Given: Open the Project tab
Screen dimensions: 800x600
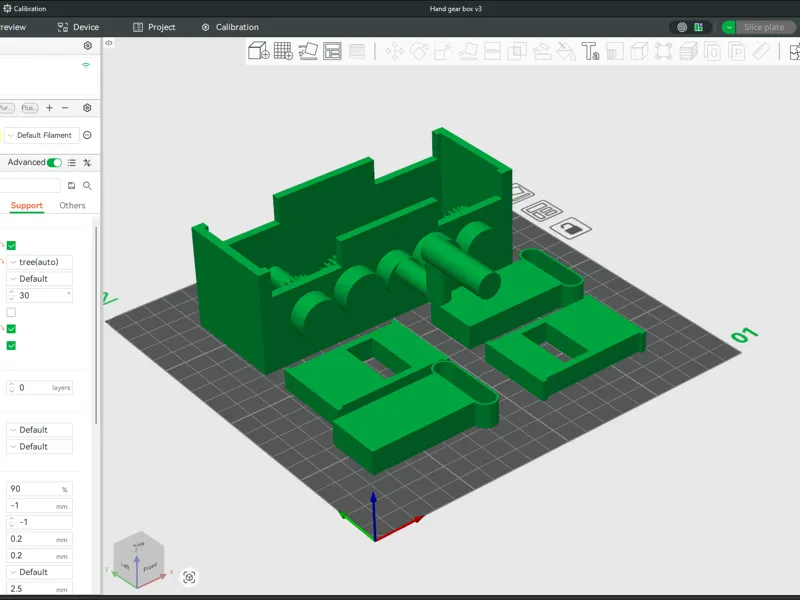Looking at the screenshot, I should [154, 27].
